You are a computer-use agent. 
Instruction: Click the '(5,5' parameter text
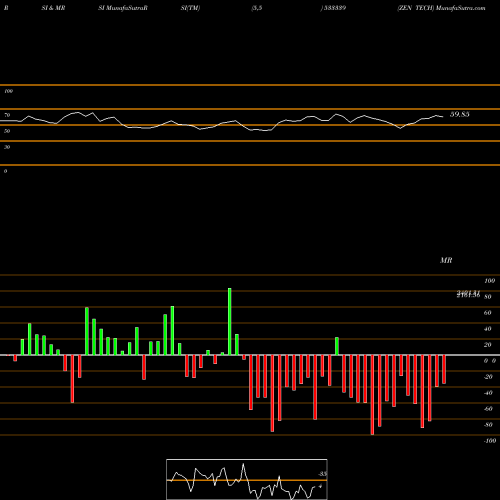[x=257, y=8]
